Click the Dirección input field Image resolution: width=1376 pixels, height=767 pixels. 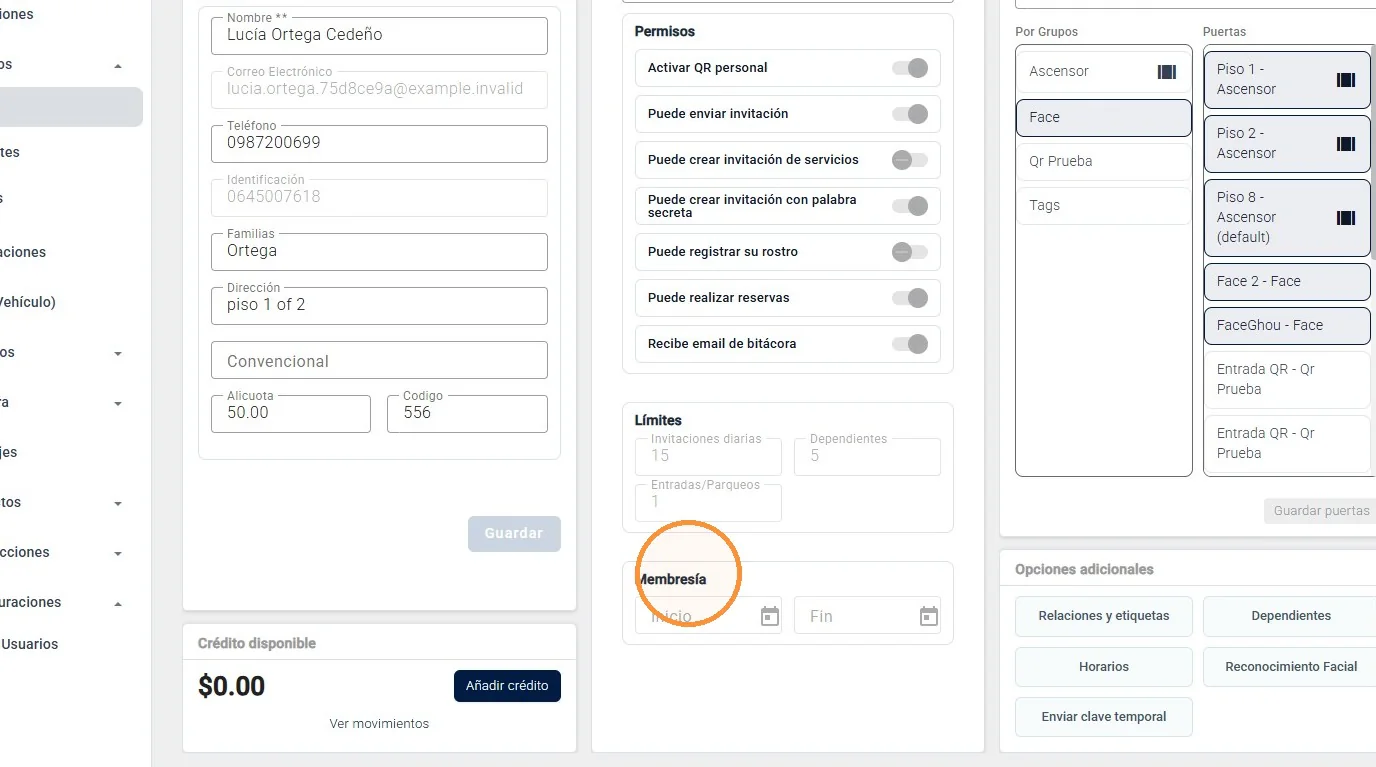tap(379, 306)
